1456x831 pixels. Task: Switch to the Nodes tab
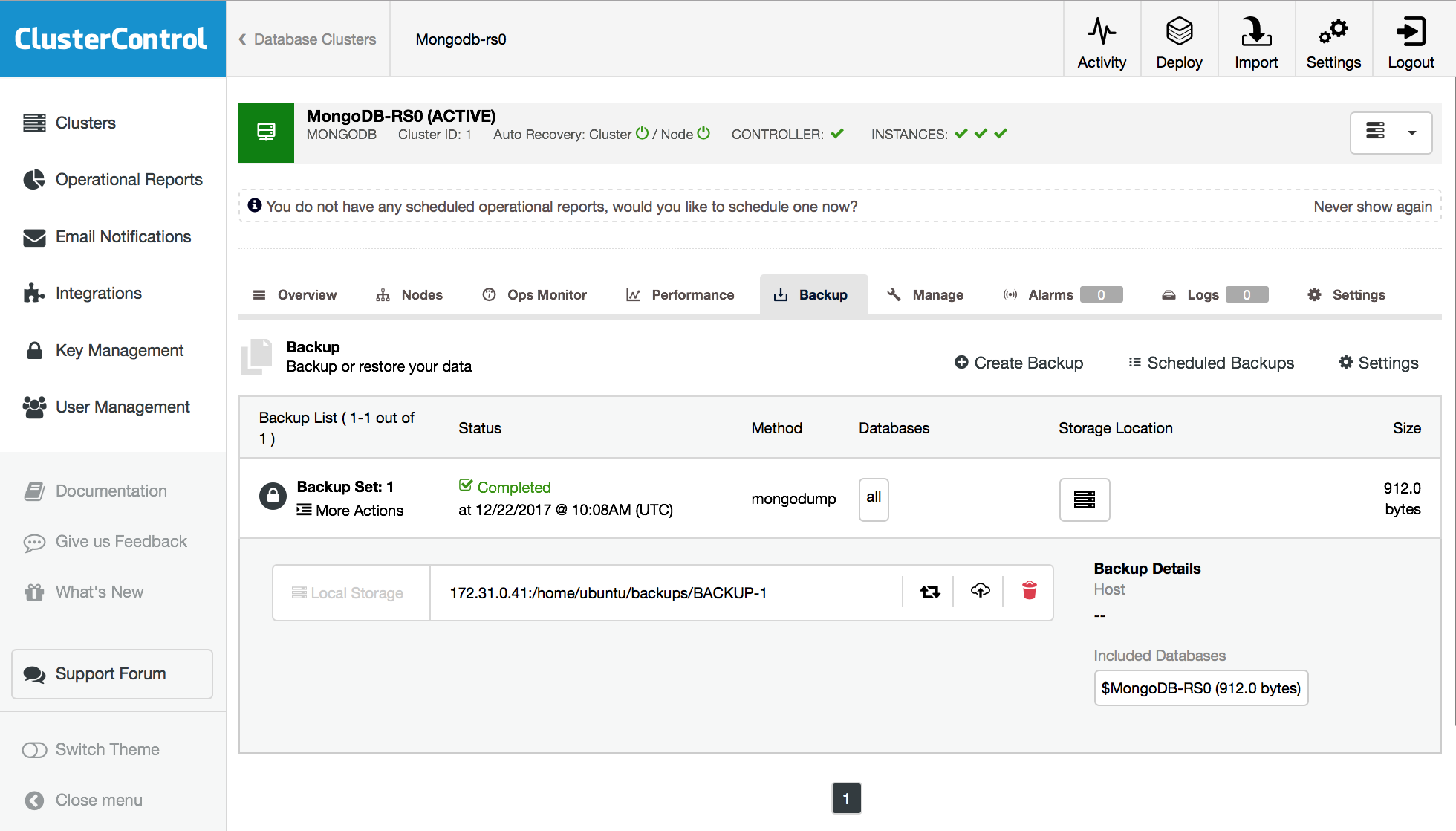point(409,295)
